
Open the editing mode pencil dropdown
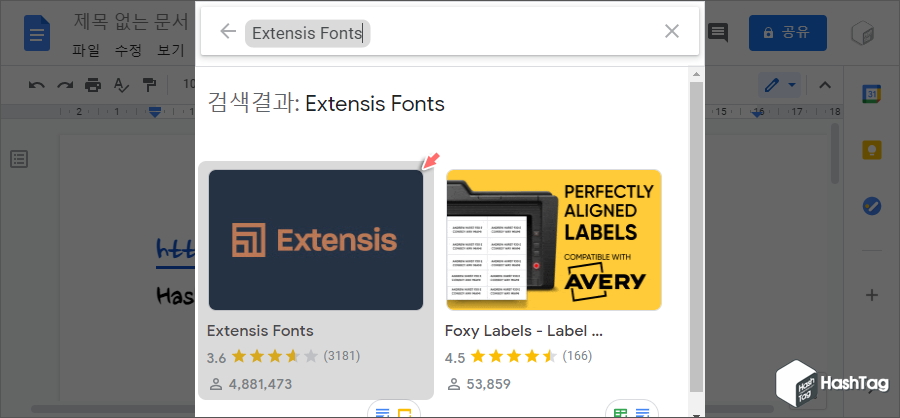click(779, 86)
